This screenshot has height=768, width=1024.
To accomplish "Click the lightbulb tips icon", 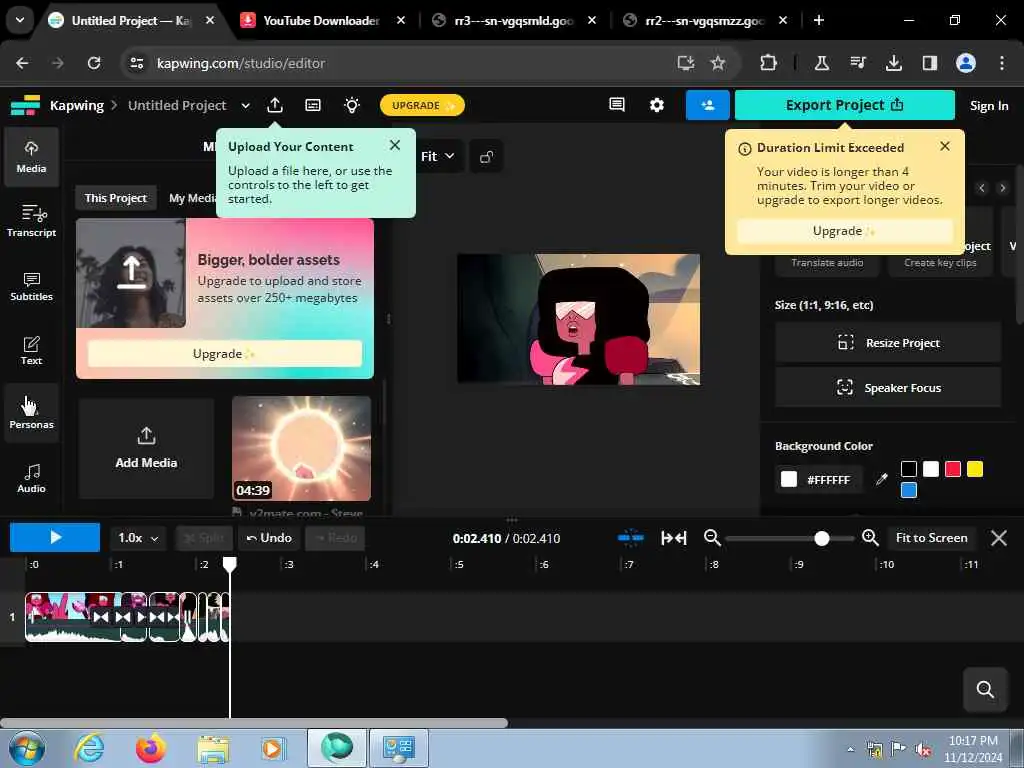I will [352, 105].
